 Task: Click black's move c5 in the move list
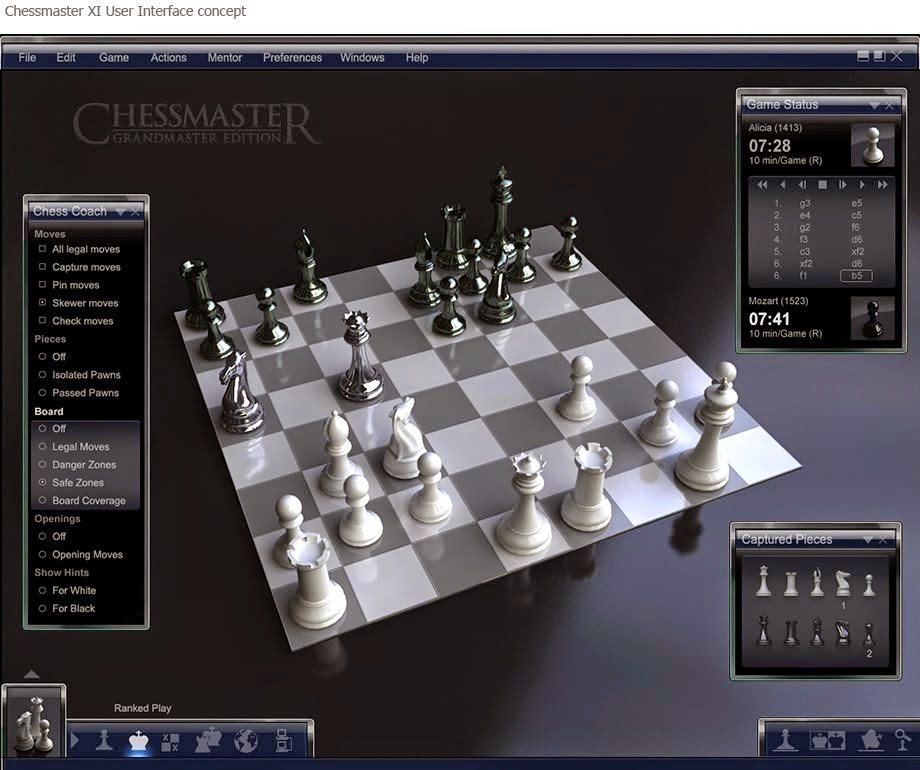tap(857, 215)
